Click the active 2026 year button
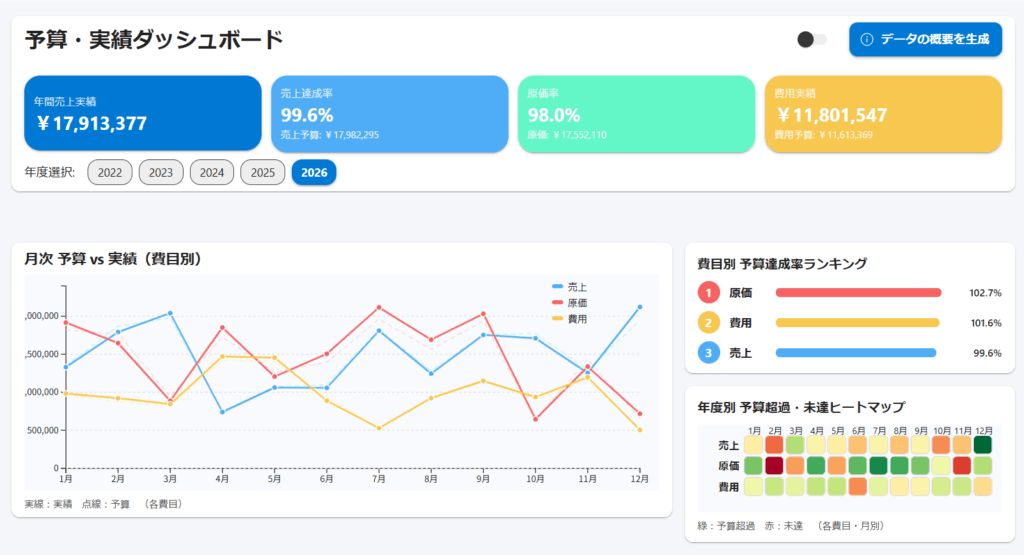This screenshot has width=1024, height=555. (314, 173)
